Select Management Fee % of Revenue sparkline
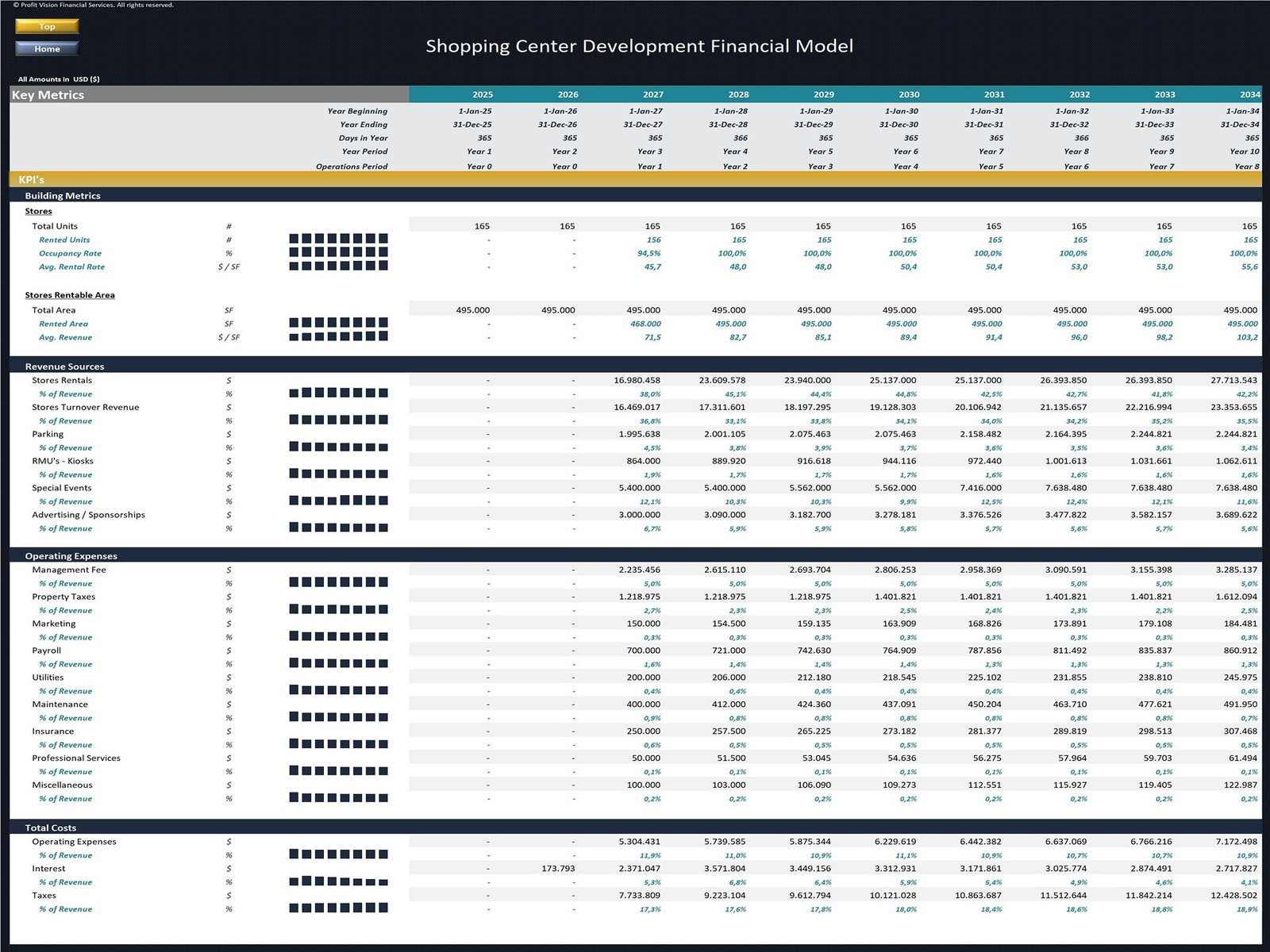The height and width of the screenshot is (952, 1270). click(x=338, y=582)
